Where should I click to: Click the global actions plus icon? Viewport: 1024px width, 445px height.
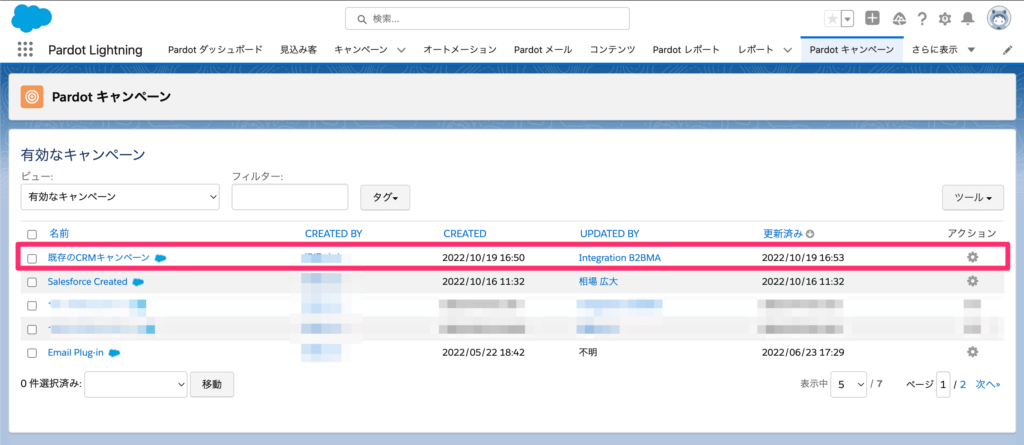click(872, 18)
